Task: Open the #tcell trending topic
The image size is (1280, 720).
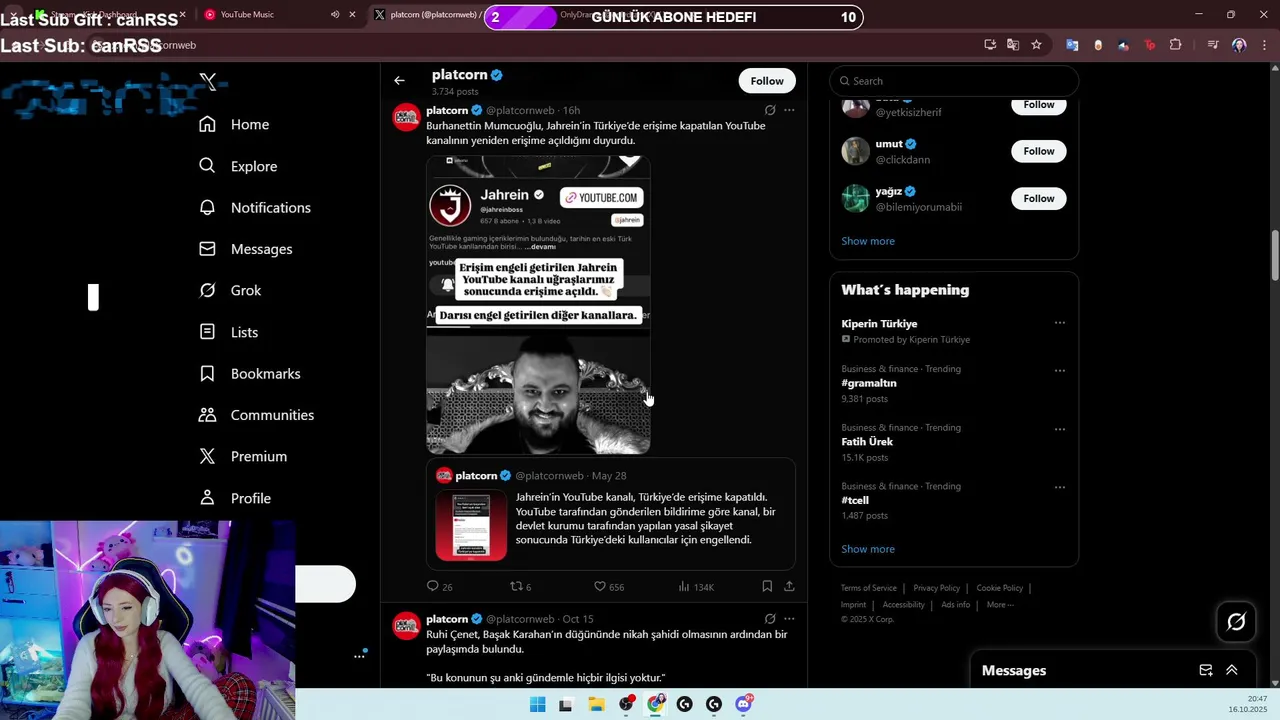Action: pyautogui.click(x=855, y=500)
